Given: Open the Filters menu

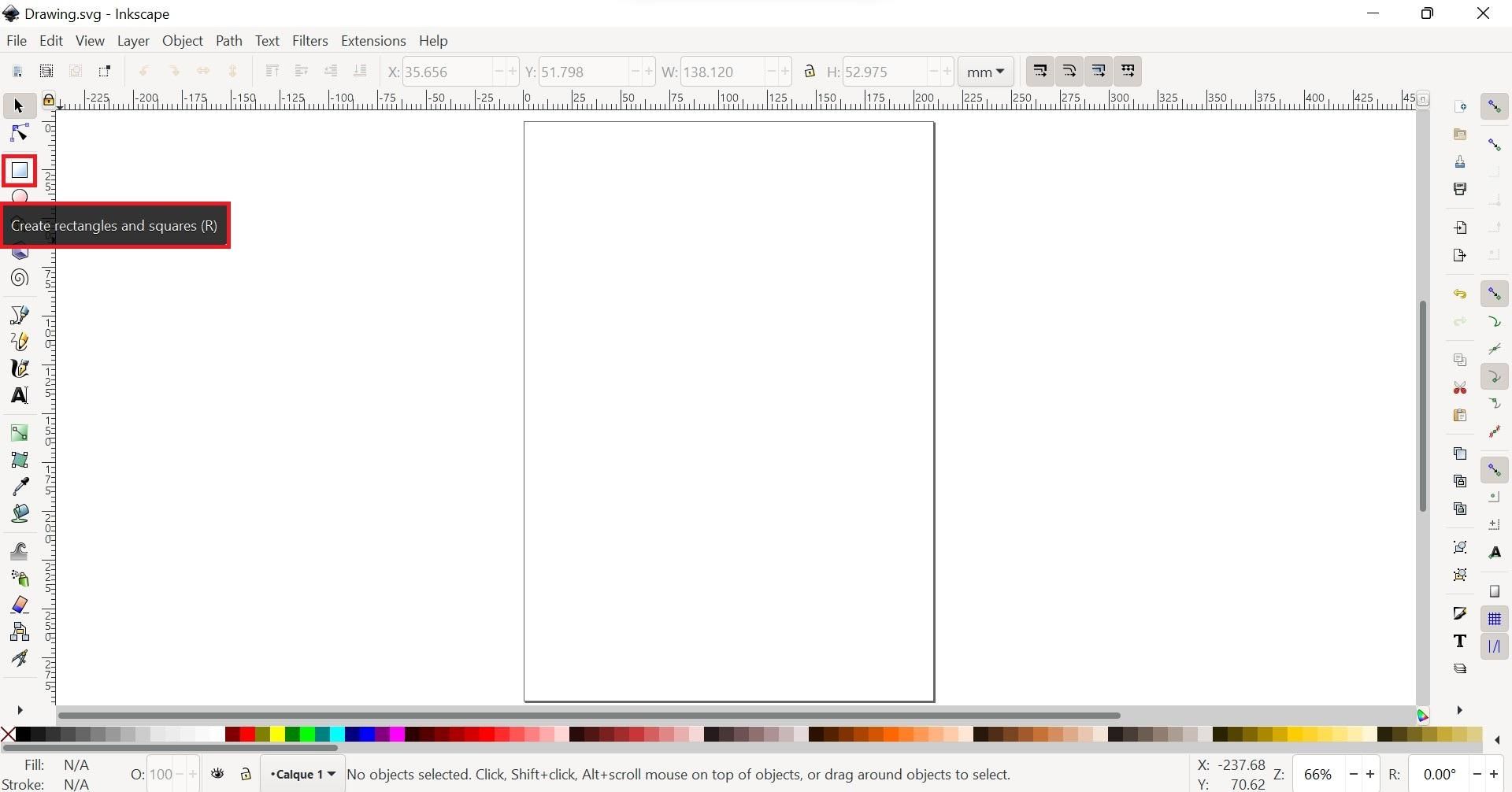Looking at the screenshot, I should coord(309,41).
